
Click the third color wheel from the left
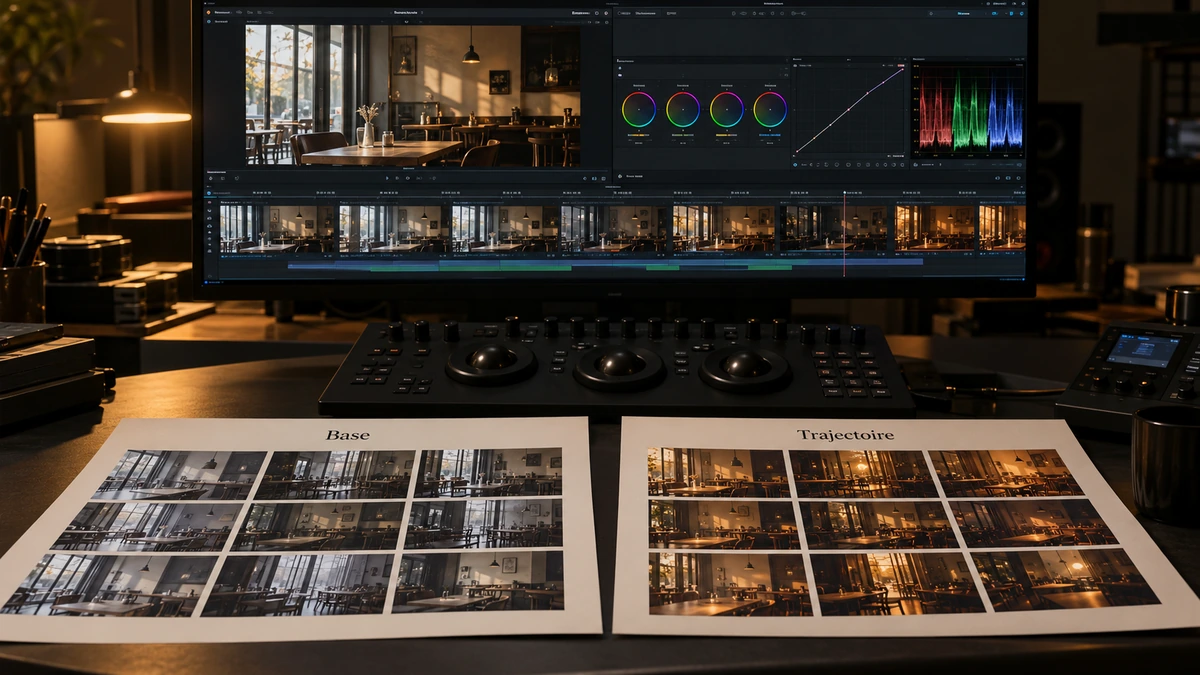[727, 109]
